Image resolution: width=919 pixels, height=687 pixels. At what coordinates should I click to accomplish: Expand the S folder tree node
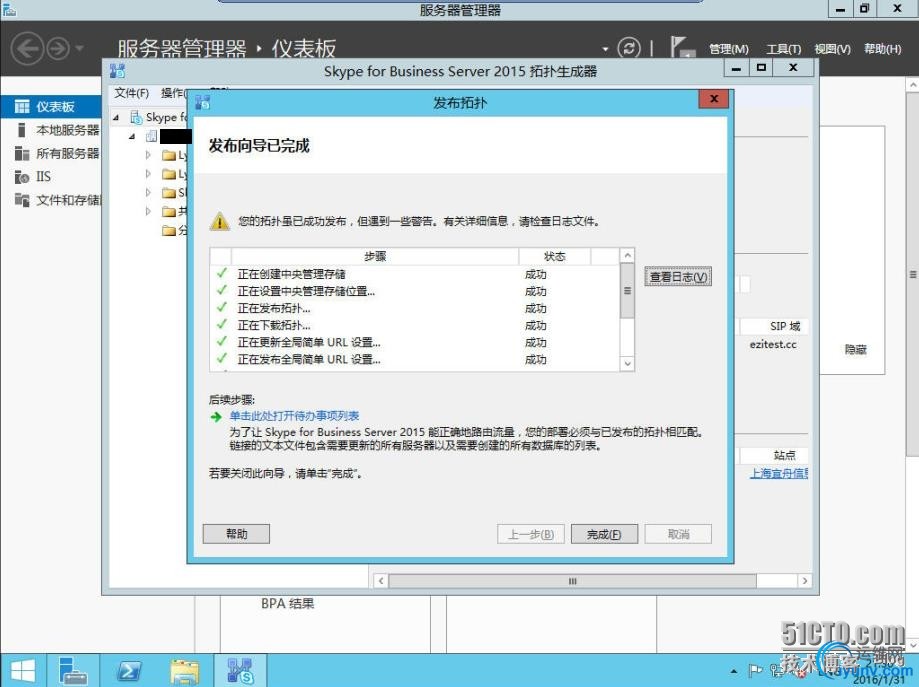click(x=148, y=192)
